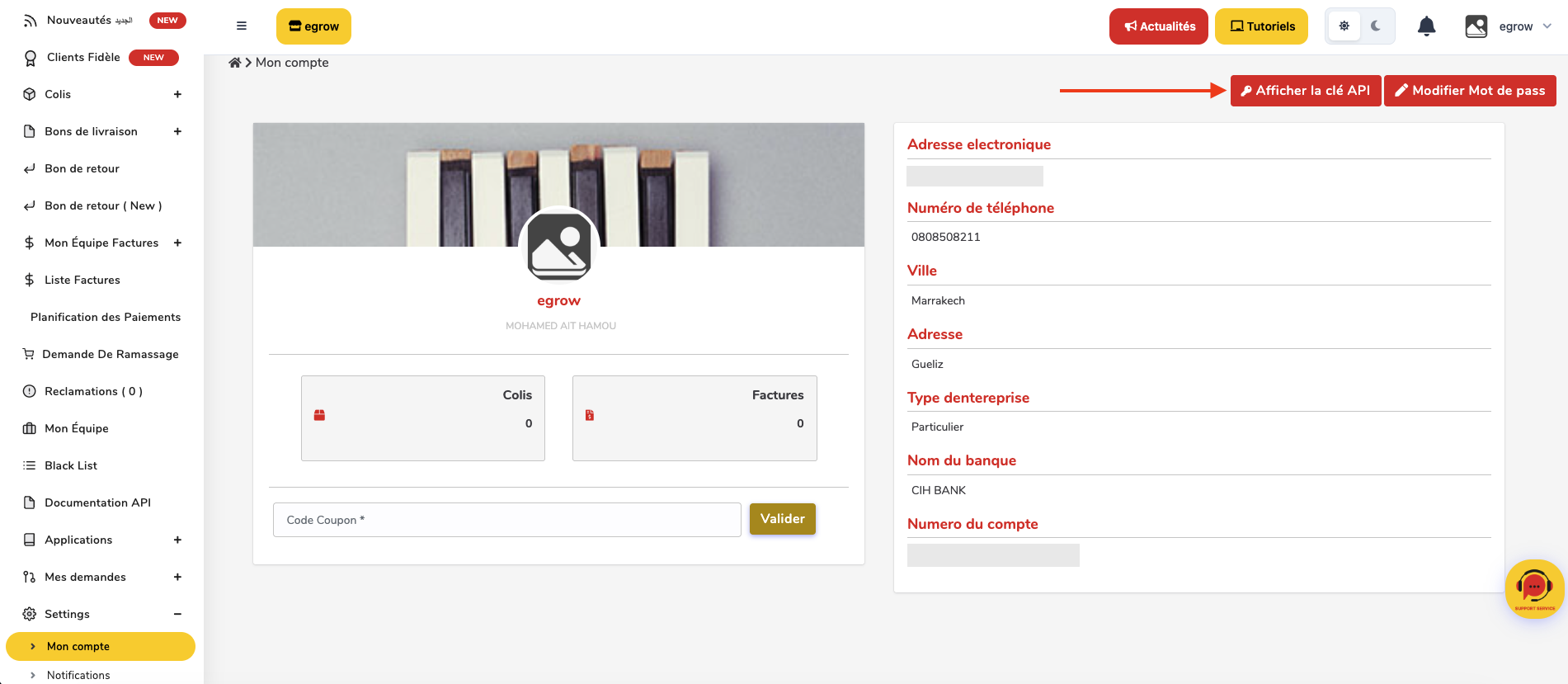The image size is (1568, 684).
Task: Click the Applications book icon
Action: click(29, 540)
